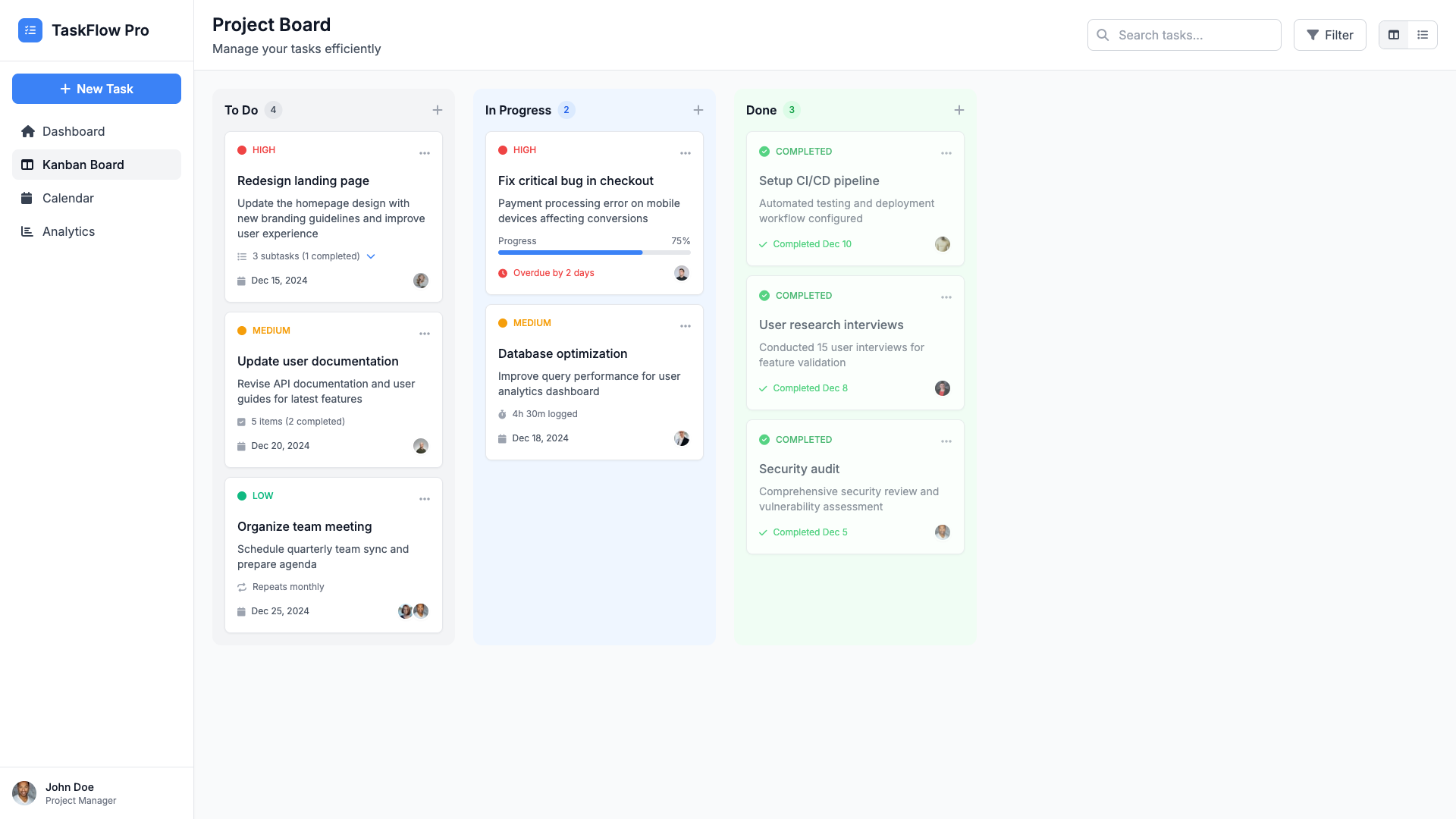Switch to list view layout
The image size is (1456, 819).
1423,35
